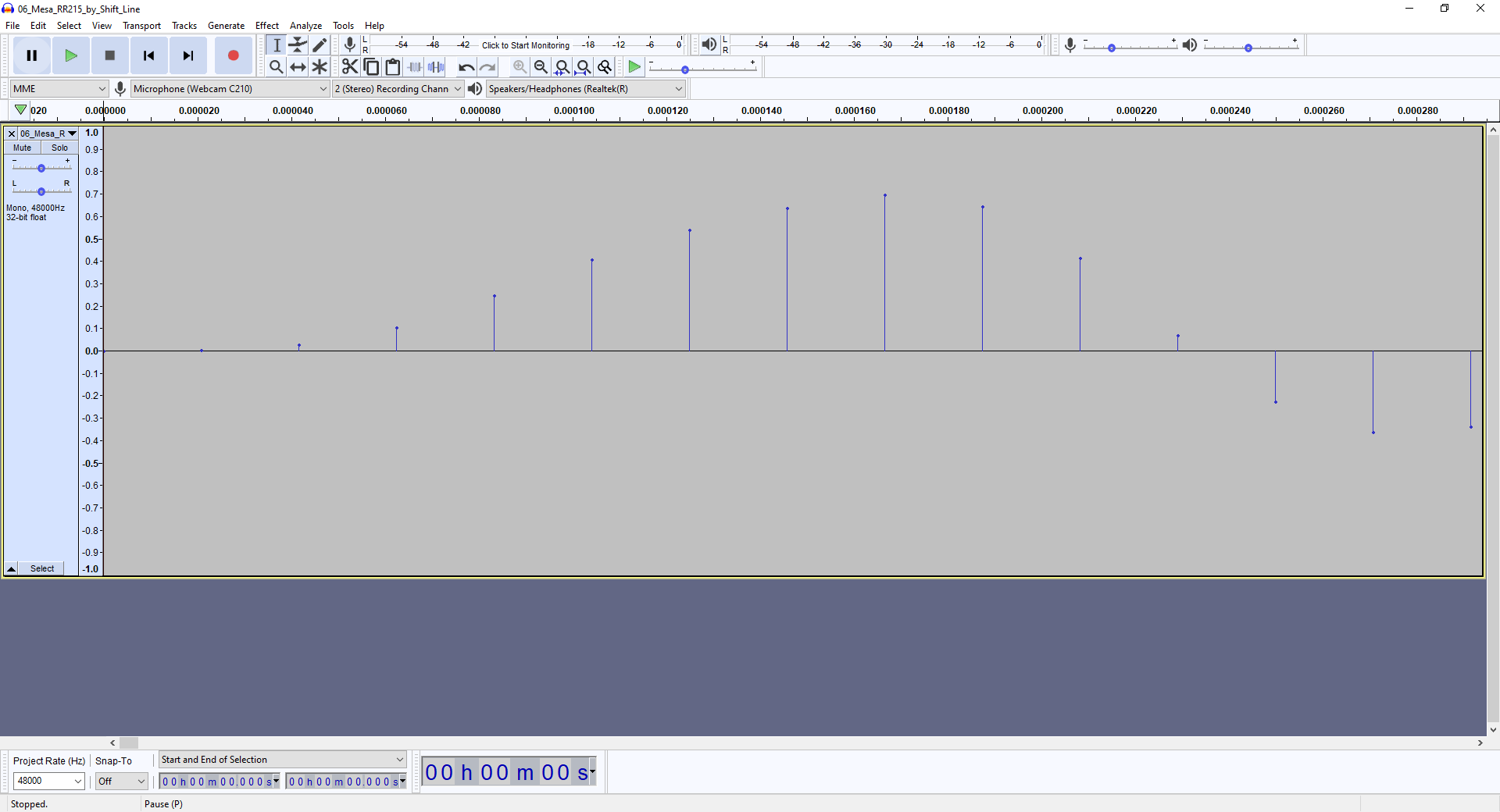Select the Time Shift tool
This screenshot has height=812, width=1500.
click(298, 67)
